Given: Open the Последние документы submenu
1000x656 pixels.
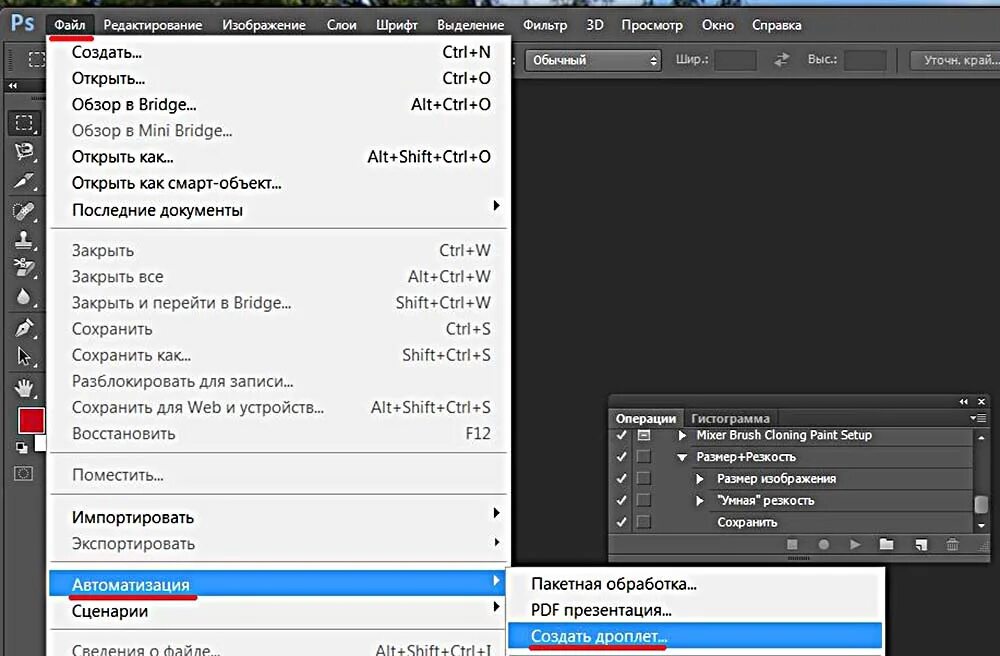Looking at the screenshot, I should 277,210.
